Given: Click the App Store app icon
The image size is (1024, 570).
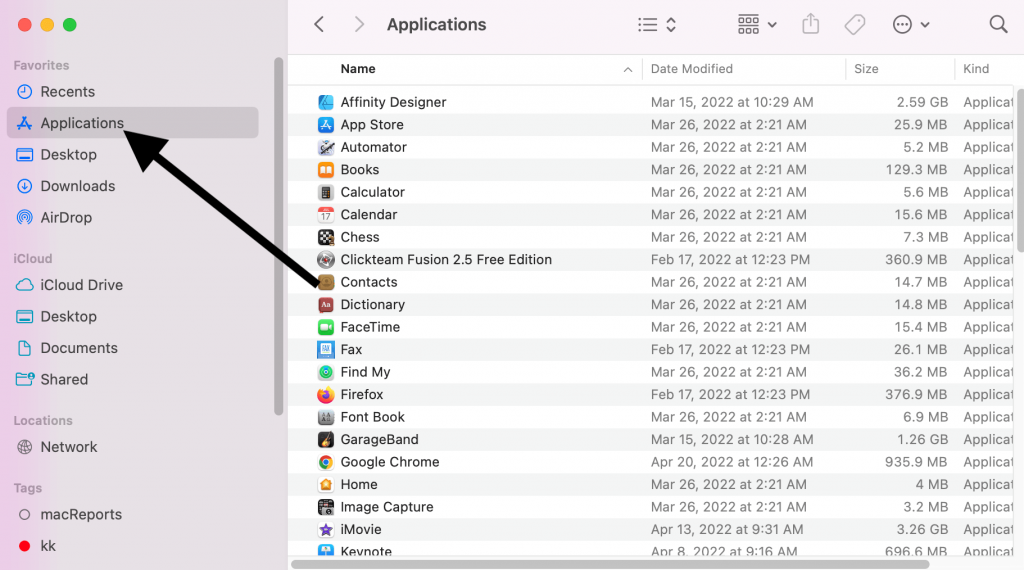Looking at the screenshot, I should point(326,125).
